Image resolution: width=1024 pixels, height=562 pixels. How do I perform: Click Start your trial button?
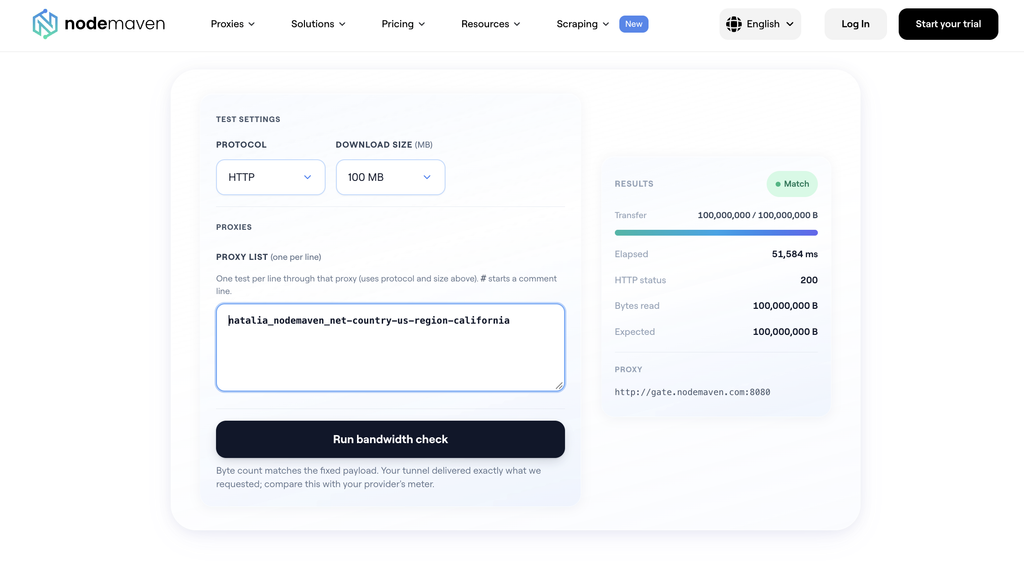point(948,24)
